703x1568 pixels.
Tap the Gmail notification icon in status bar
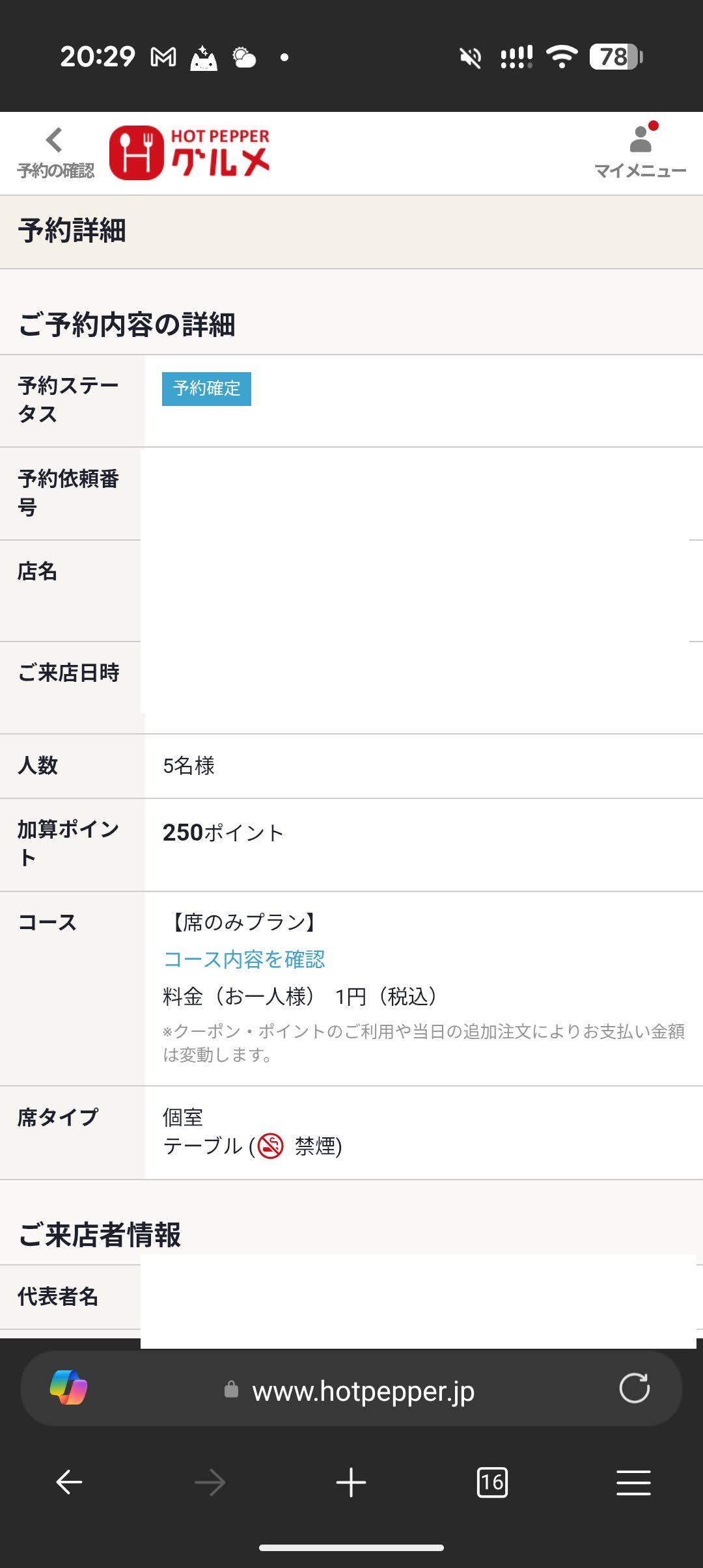(x=163, y=57)
